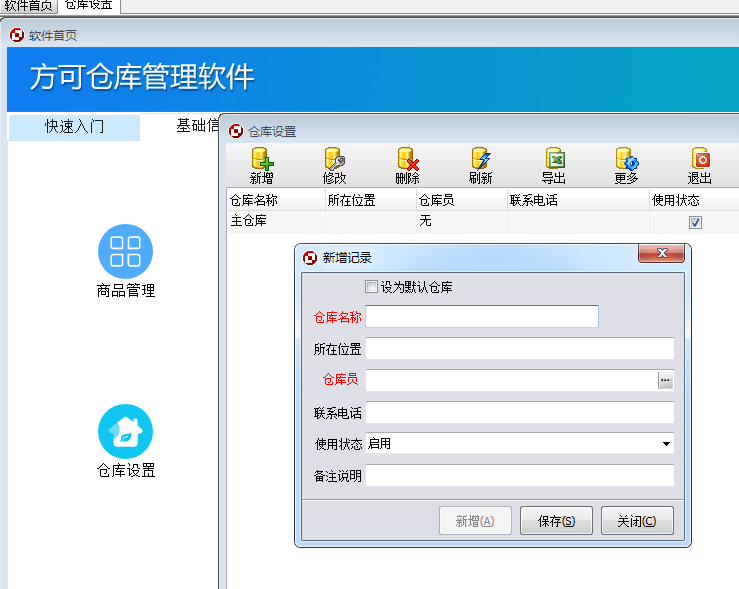Open the 更多 more options icon
Viewport: 739px width, 589px height.
click(x=626, y=165)
